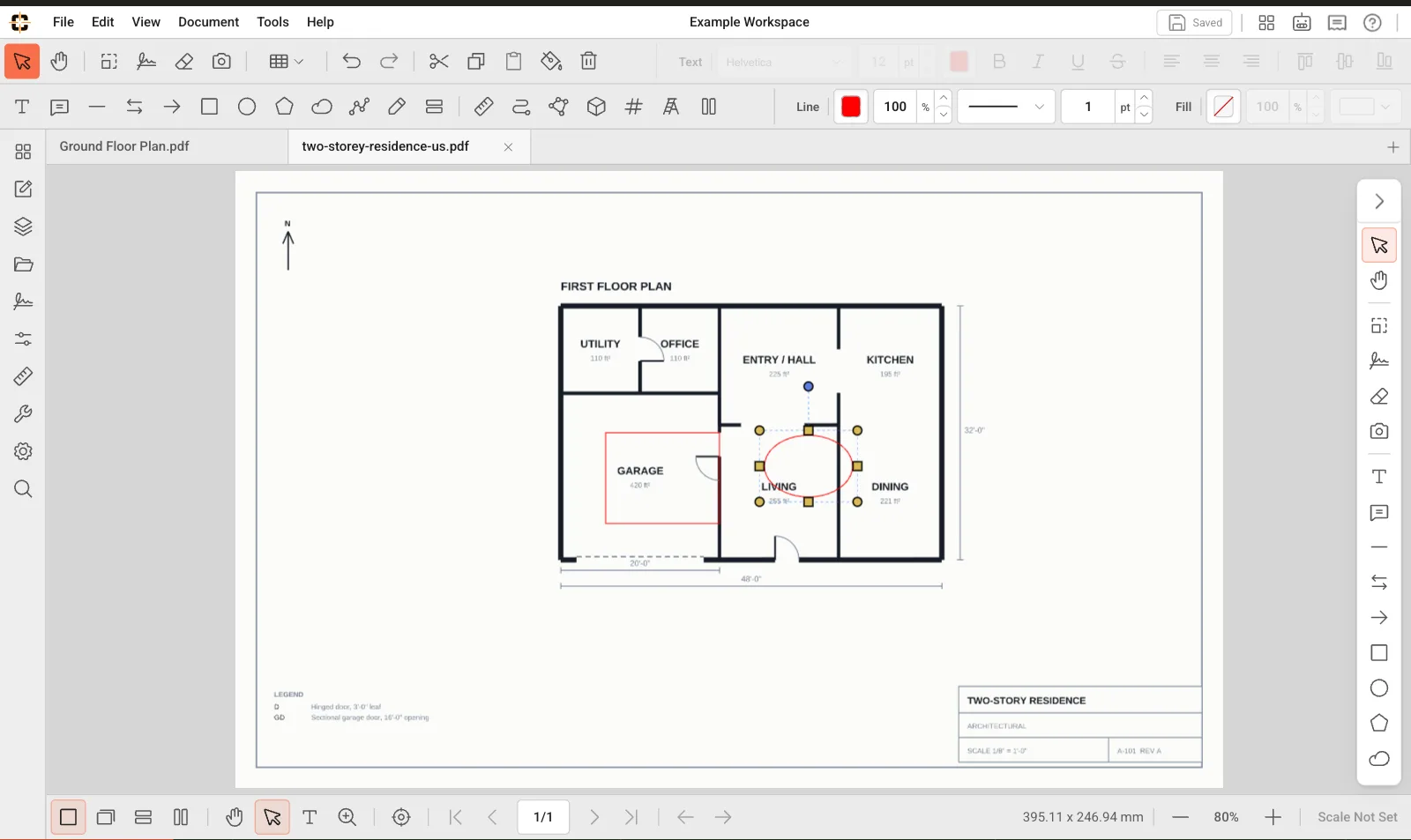Click the fill color no-fill swatch

click(x=1223, y=107)
